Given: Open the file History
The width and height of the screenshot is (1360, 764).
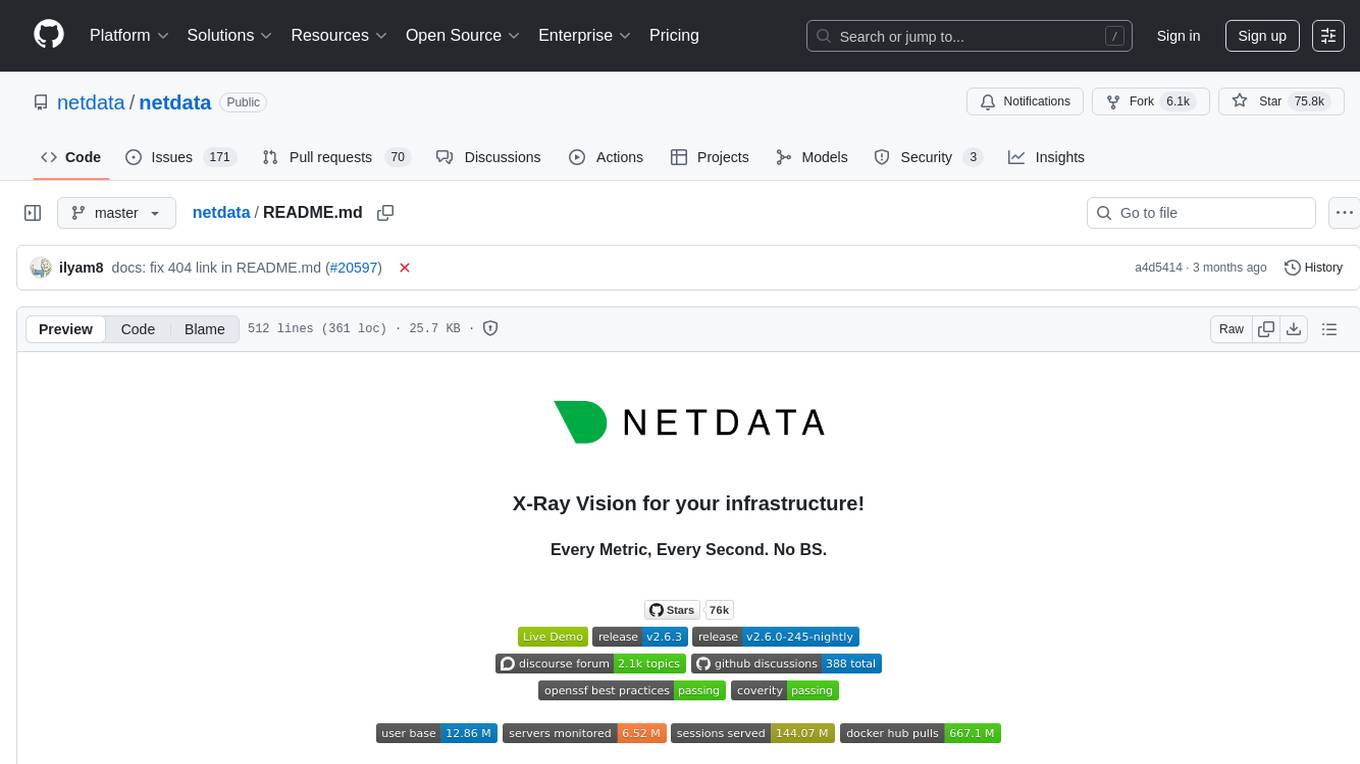Looking at the screenshot, I should [1313, 268].
